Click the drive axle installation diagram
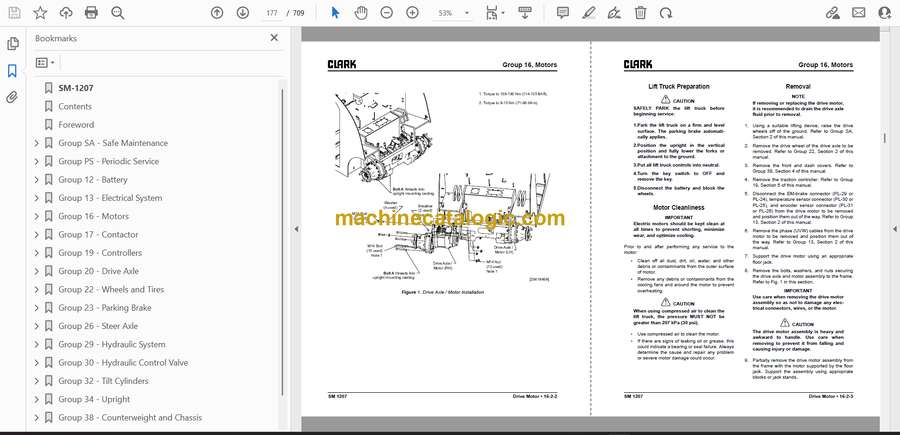Viewport: 900px width, 435px height. (442, 189)
